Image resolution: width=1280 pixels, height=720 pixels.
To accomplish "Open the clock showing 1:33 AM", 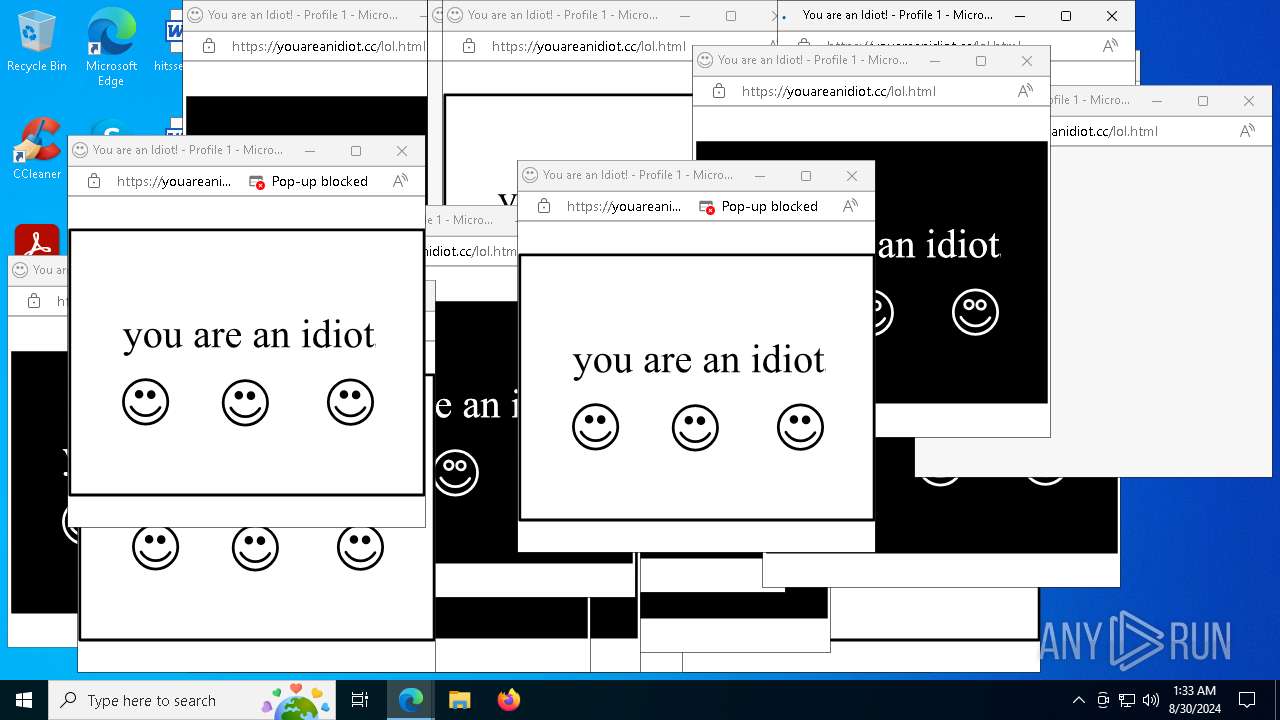I will [1194, 700].
